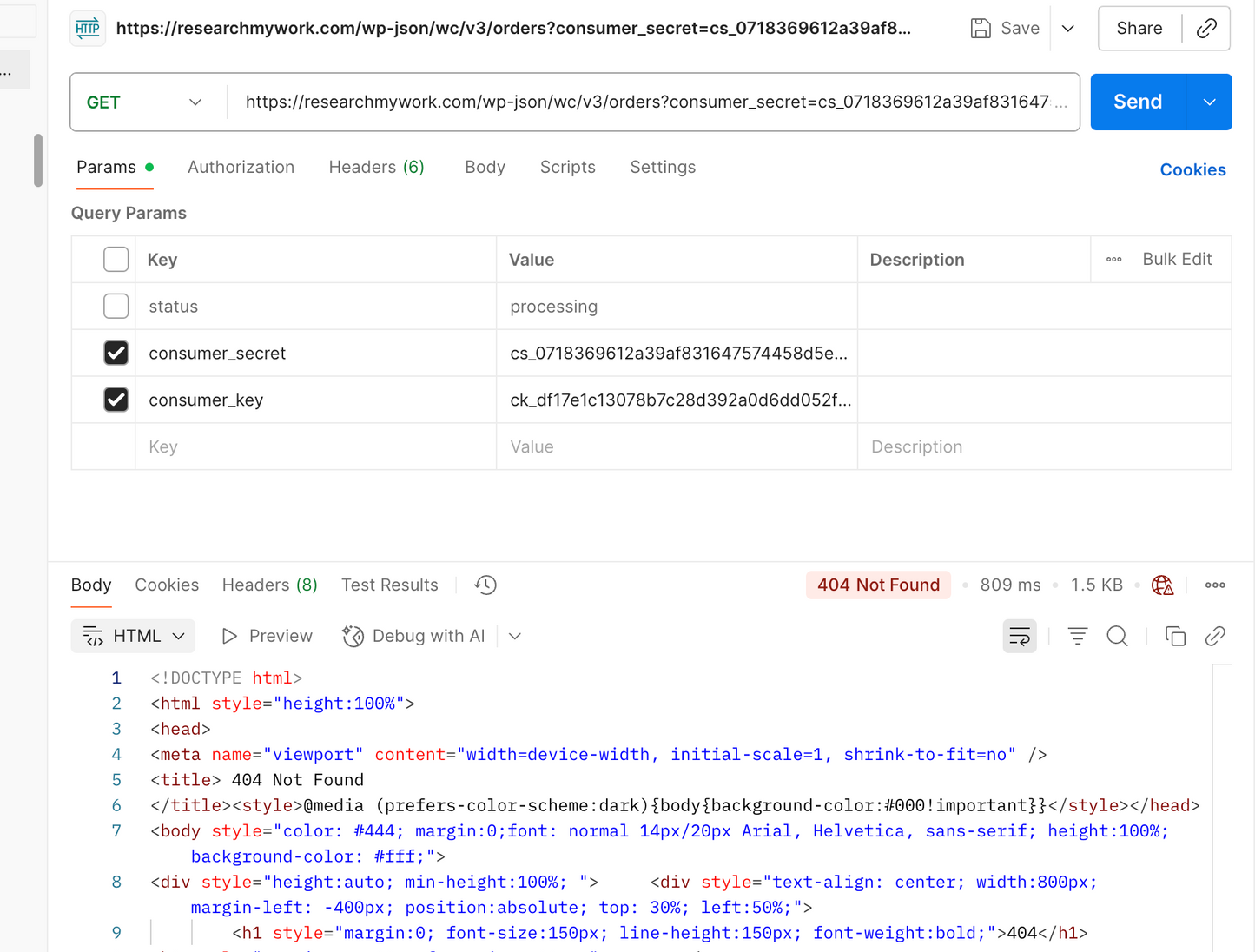This screenshot has width=1255, height=952.
Task: Click the HTTP request type icon
Action: click(x=88, y=29)
